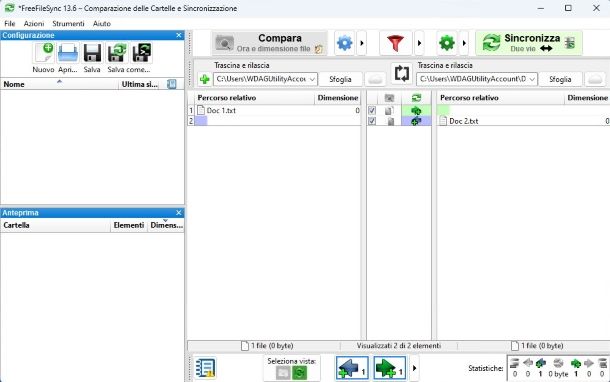Click the right cloud storage icon

[x=595, y=79]
